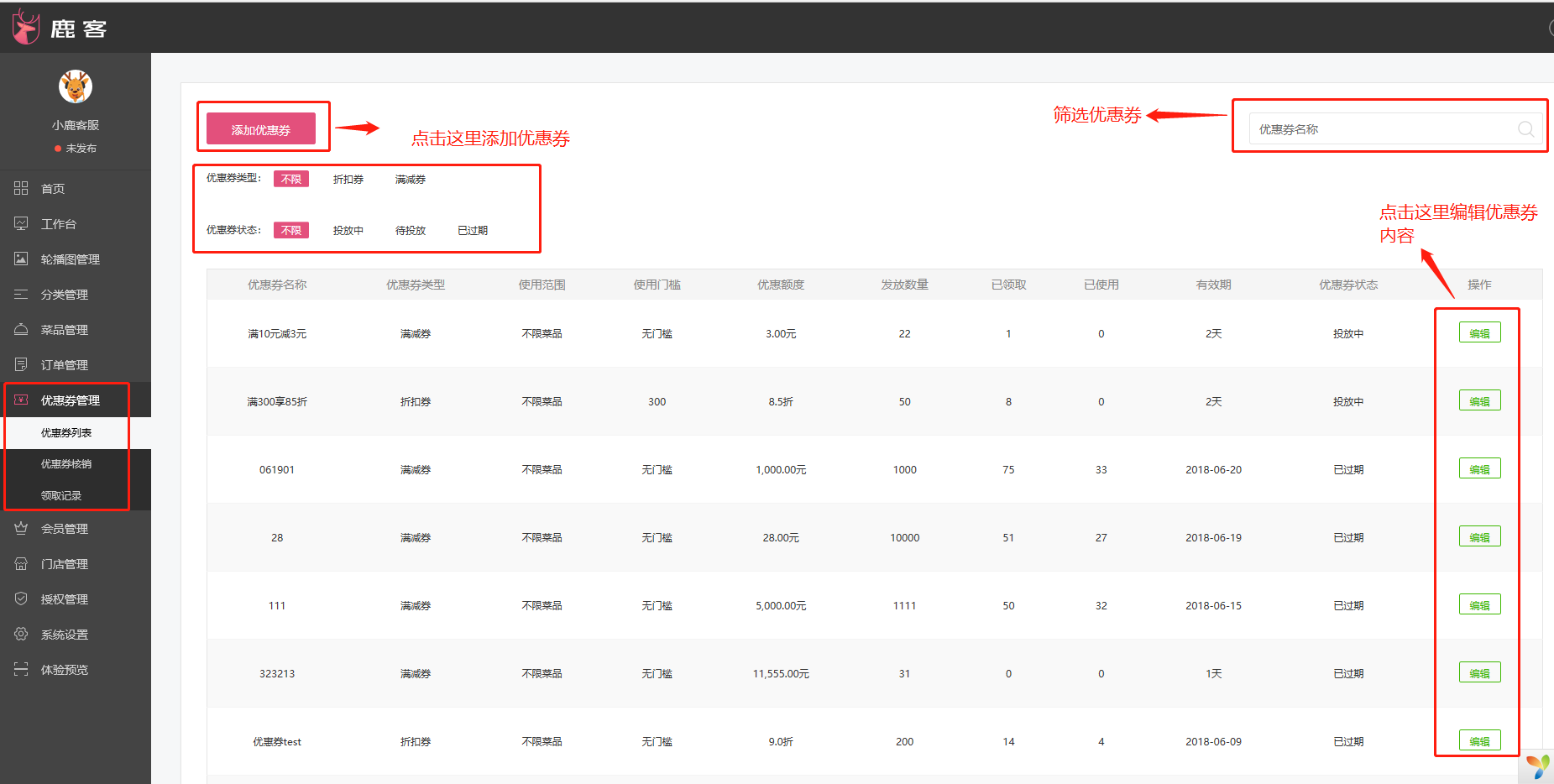Edit the coupon named 111
The width and height of the screenshot is (1554, 784).
(1479, 605)
